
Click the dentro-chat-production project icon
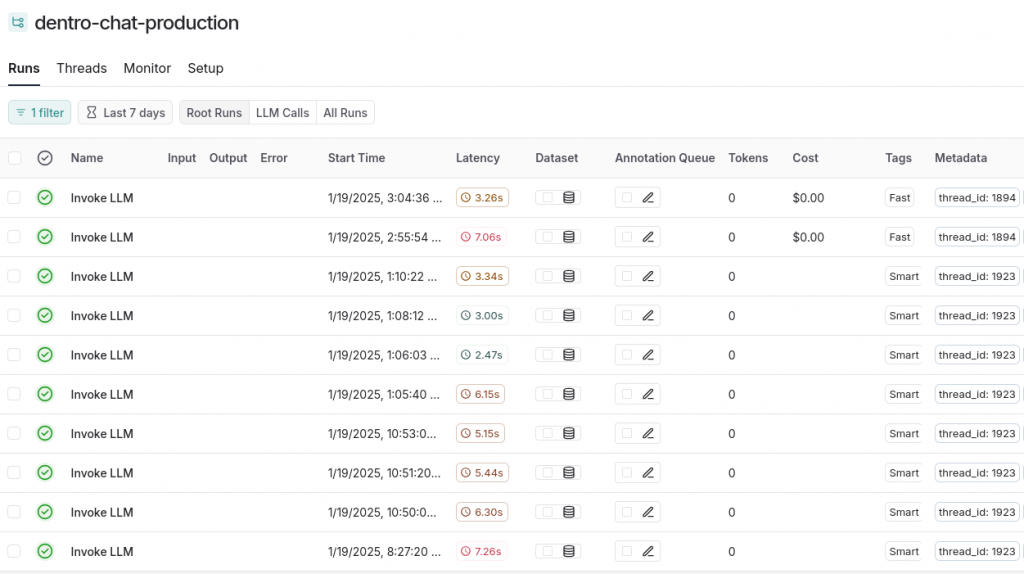point(18,22)
